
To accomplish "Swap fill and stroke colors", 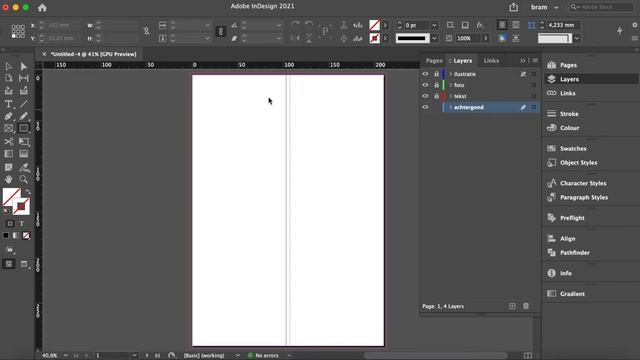I will [28, 191].
